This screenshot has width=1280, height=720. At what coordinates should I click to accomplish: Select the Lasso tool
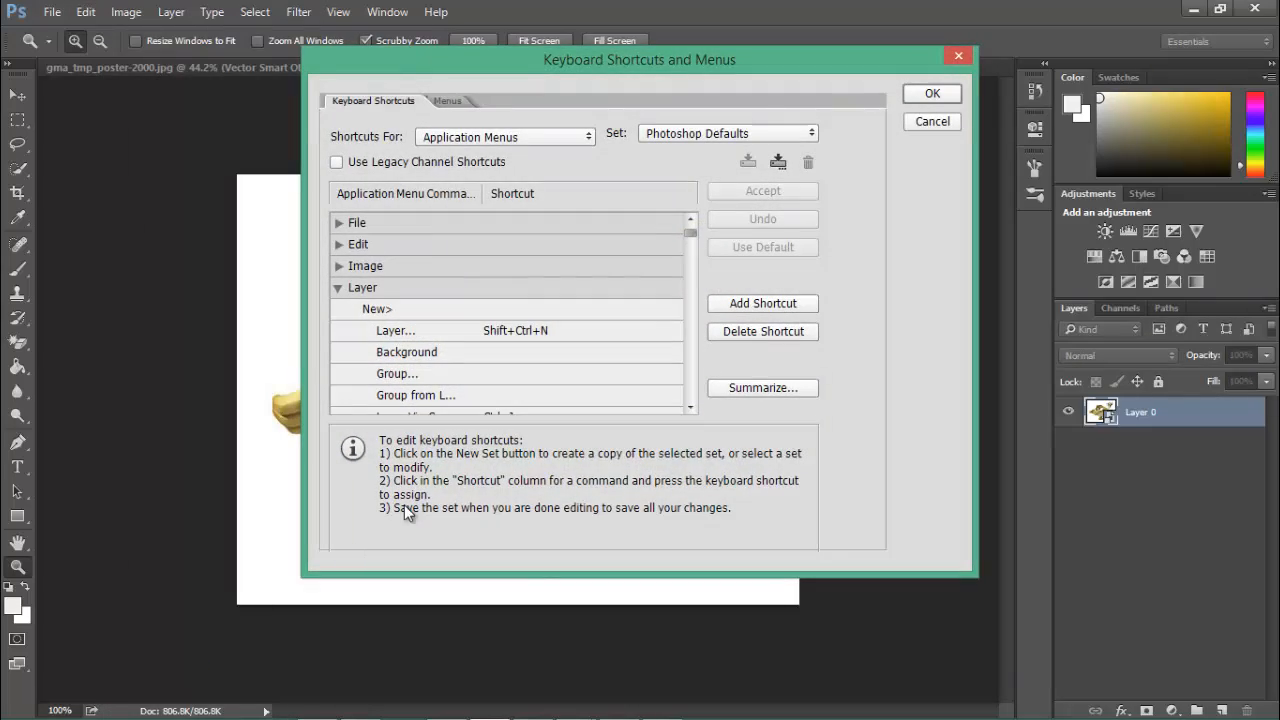(x=17, y=144)
